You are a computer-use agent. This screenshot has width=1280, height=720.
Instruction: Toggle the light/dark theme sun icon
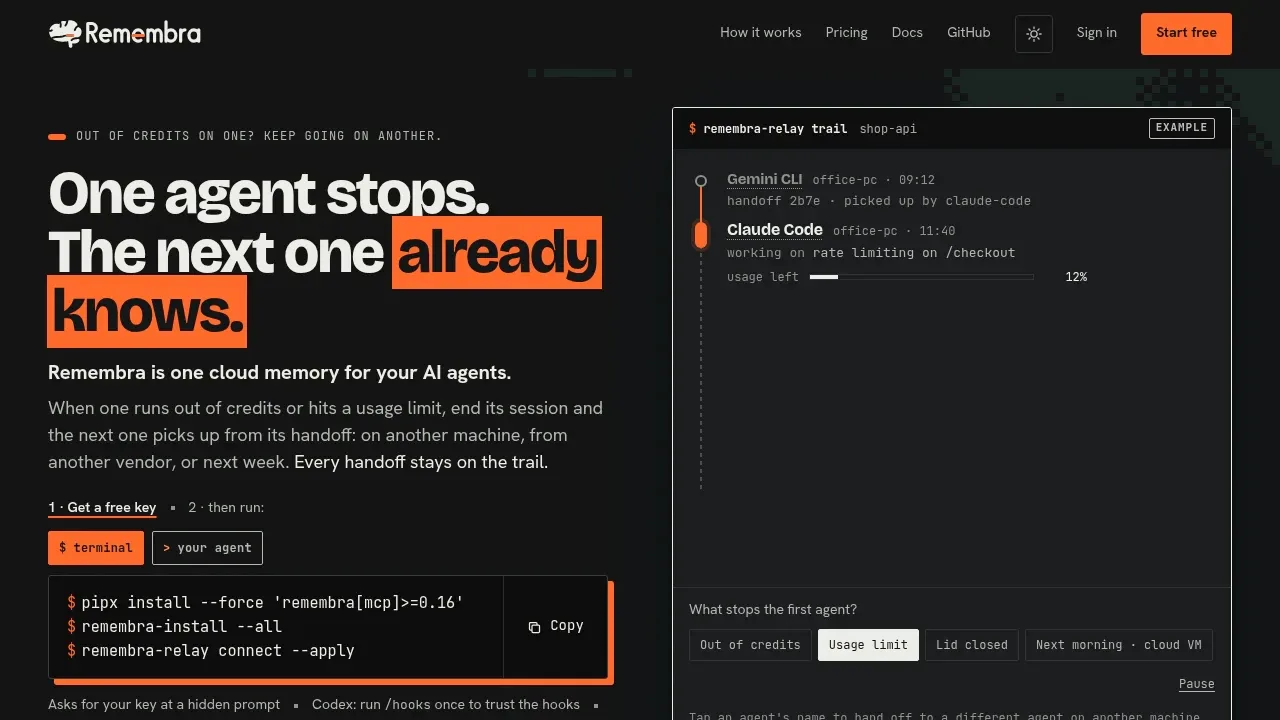click(x=1034, y=34)
